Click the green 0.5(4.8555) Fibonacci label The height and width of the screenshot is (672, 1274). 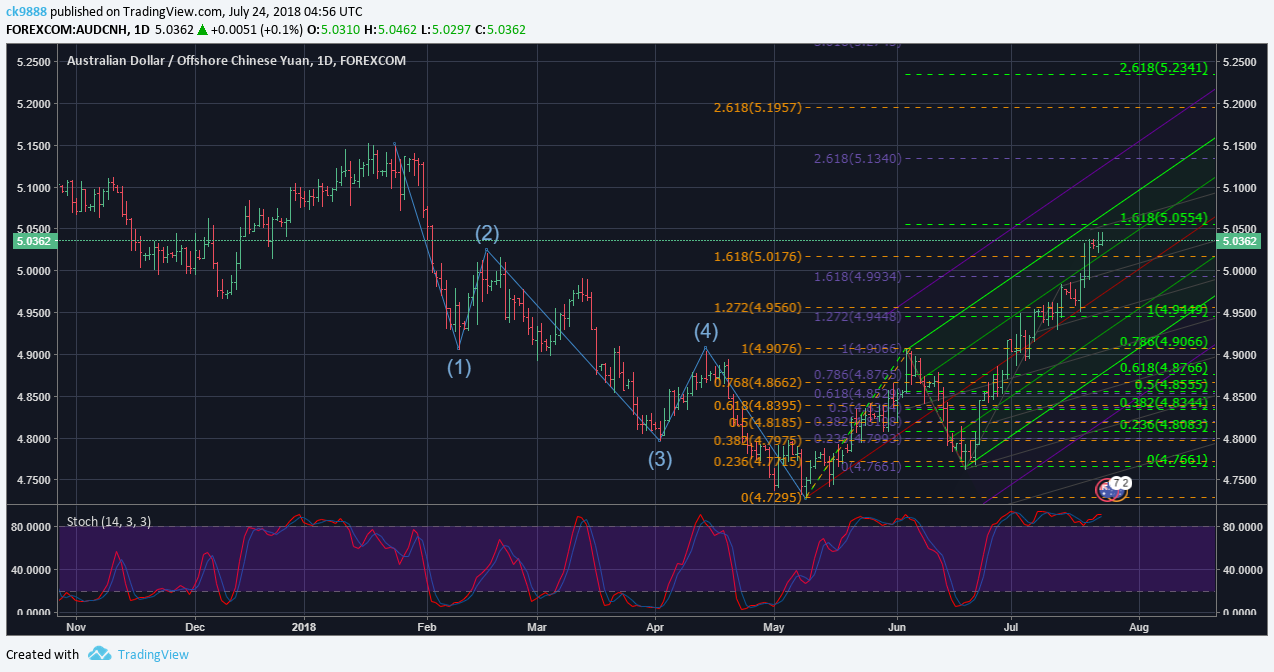tap(1171, 385)
